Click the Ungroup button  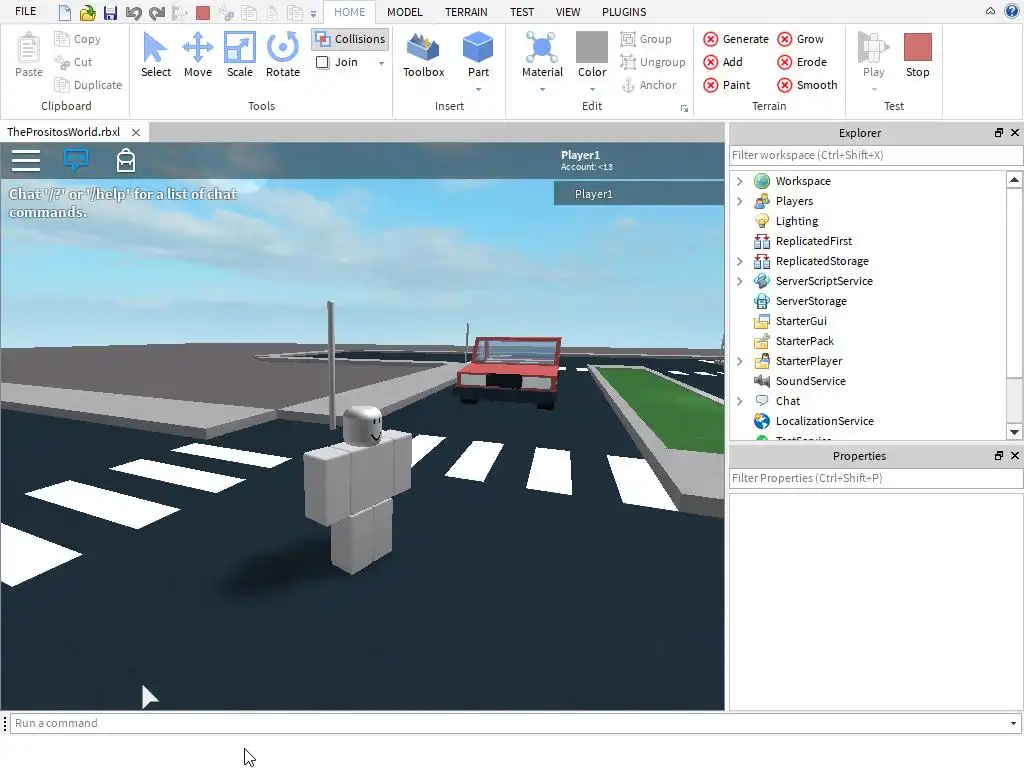[x=652, y=62]
